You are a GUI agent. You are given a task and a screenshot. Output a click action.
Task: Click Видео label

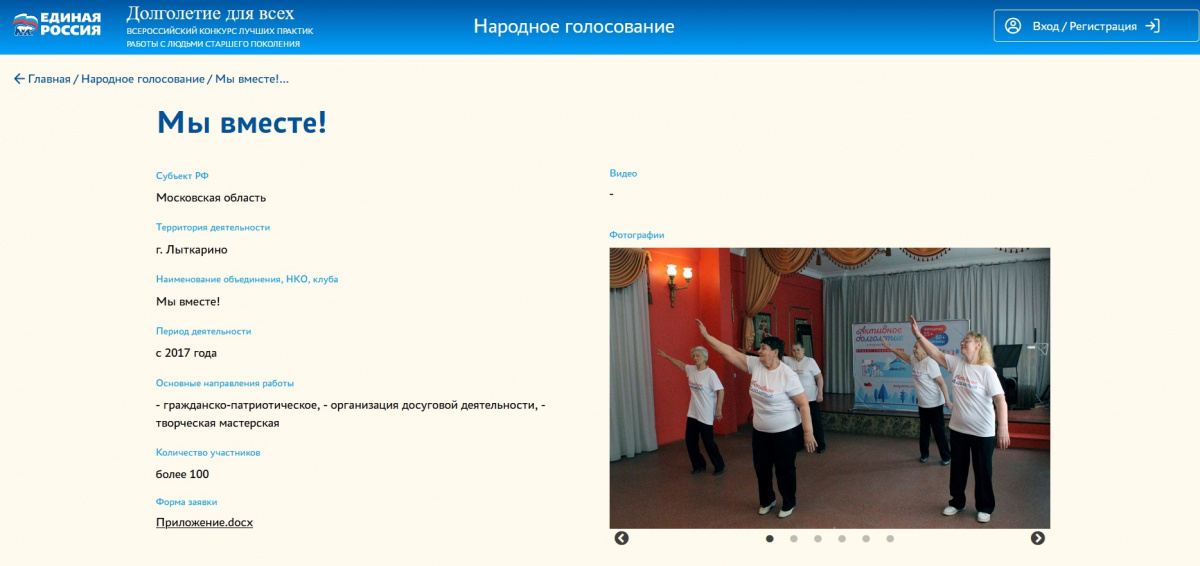click(623, 174)
